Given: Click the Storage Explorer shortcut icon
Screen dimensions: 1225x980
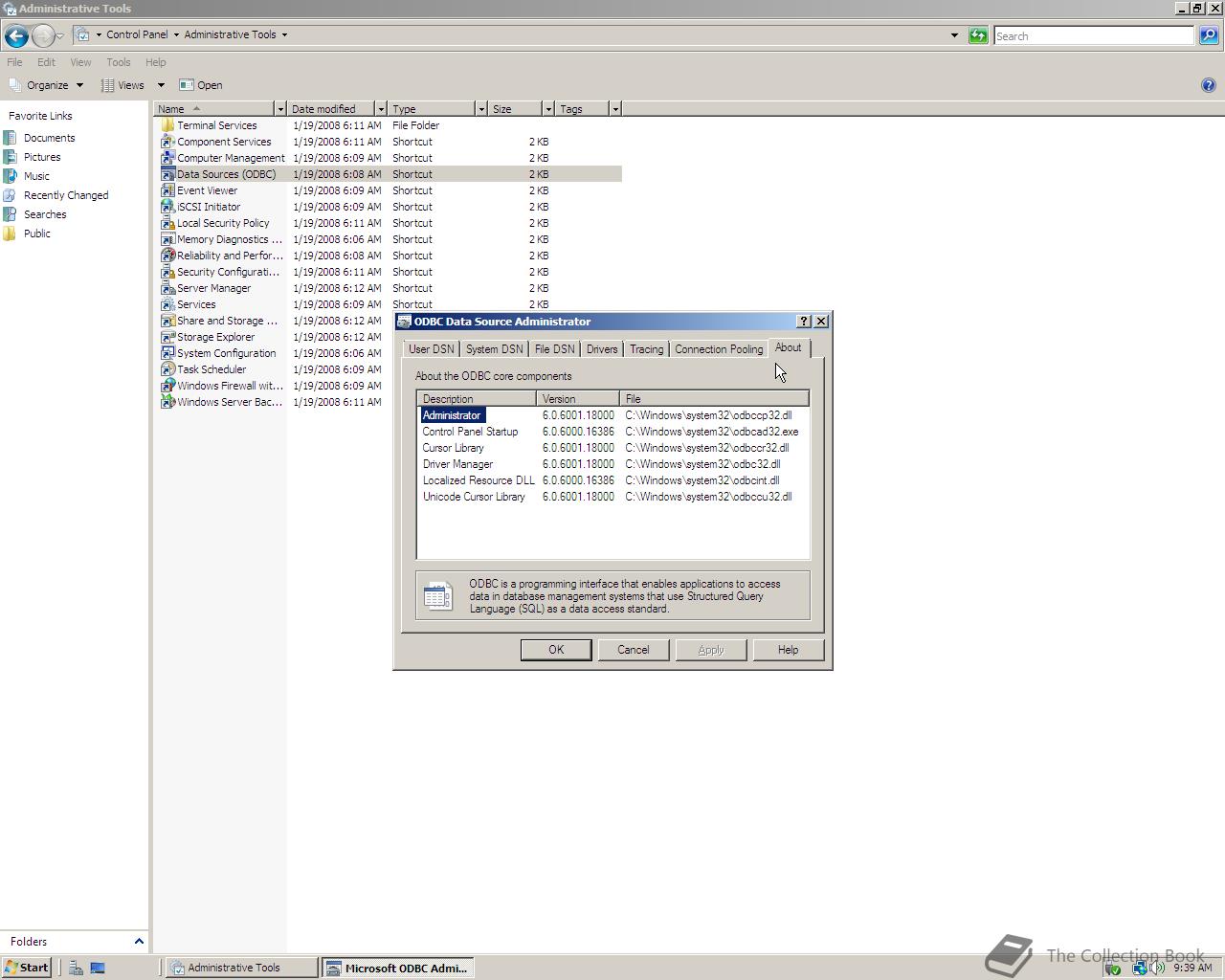Looking at the screenshot, I should pos(167,337).
